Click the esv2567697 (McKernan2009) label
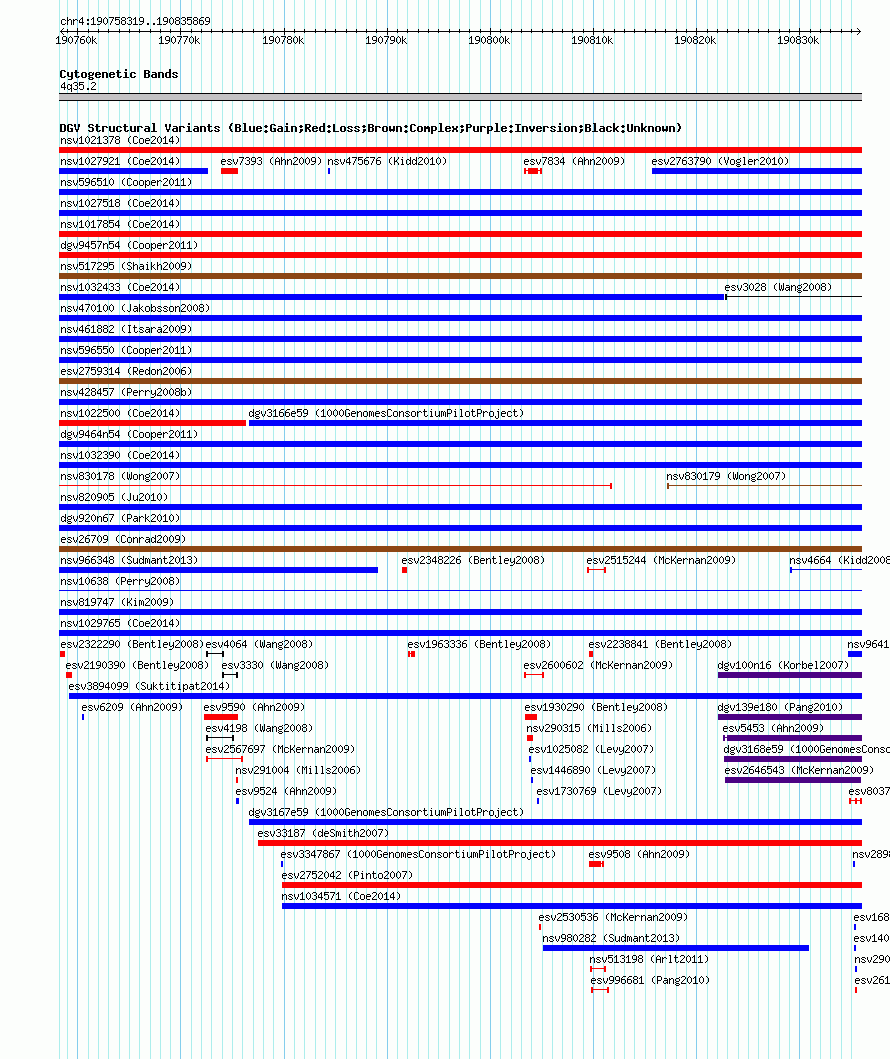This screenshot has height=1059, width=890. click(280, 749)
